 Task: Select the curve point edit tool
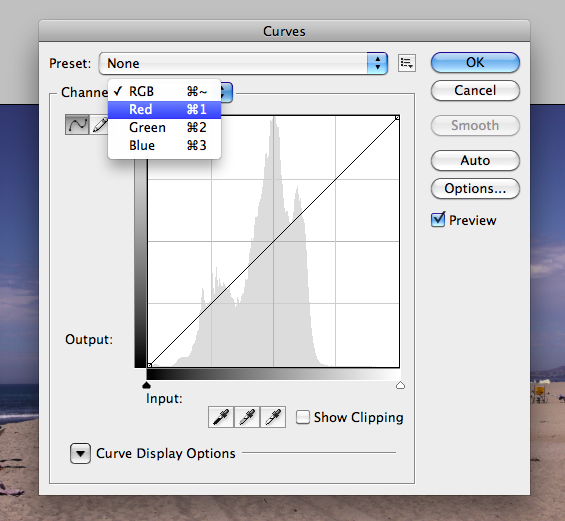[77, 125]
